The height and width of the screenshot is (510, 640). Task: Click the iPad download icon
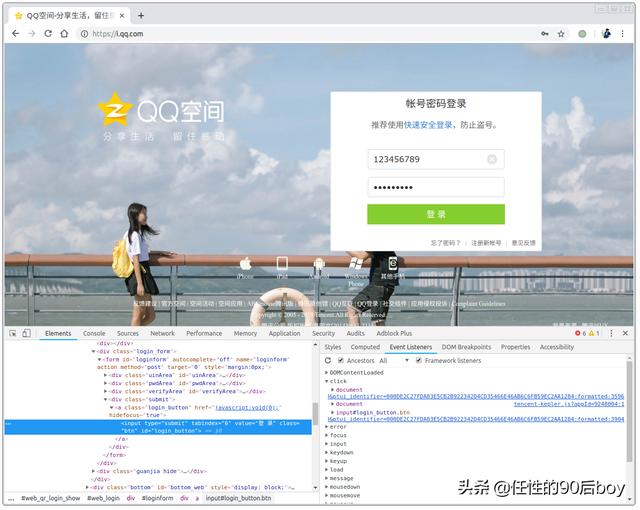coord(282,264)
